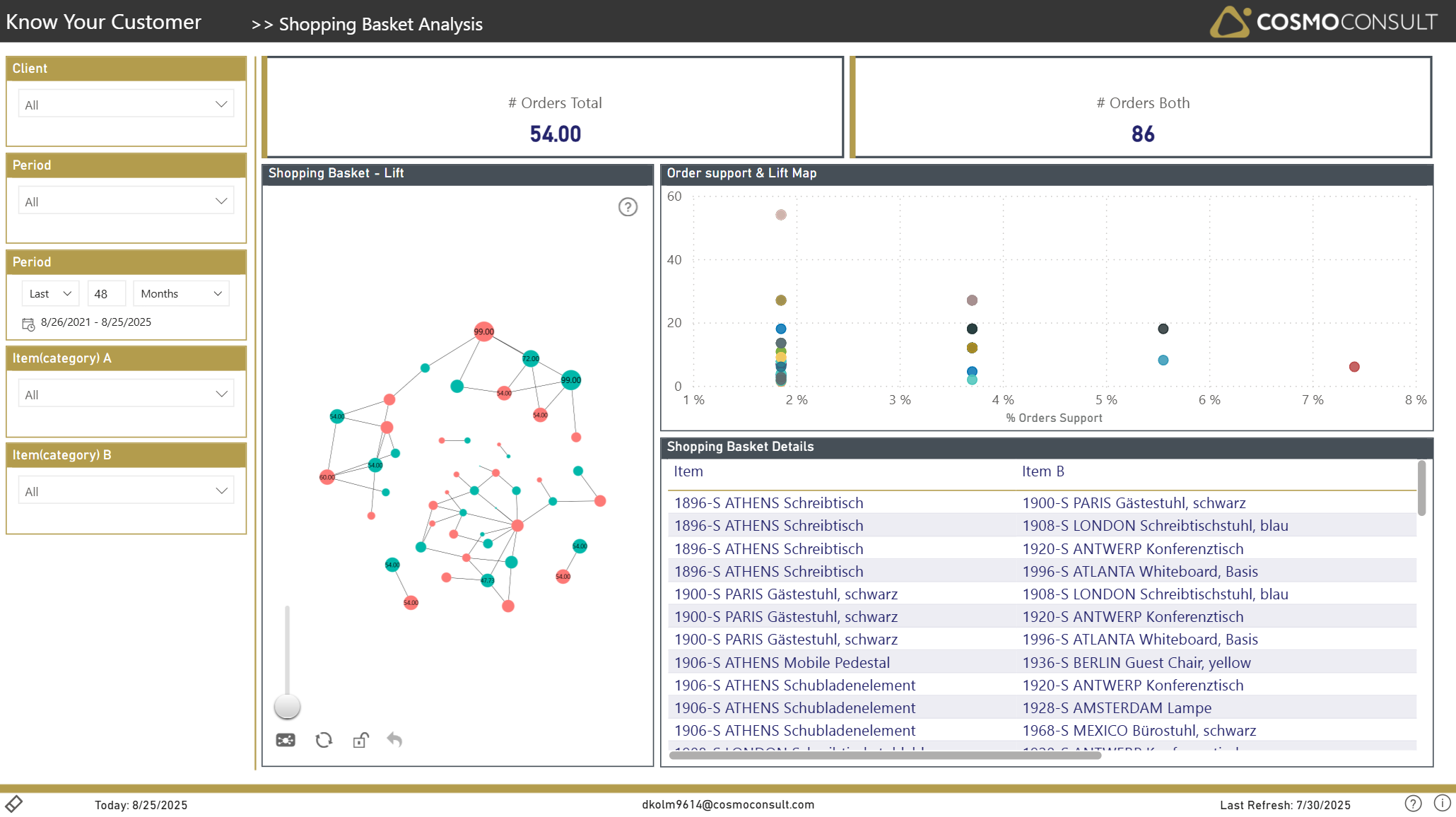Click the Item B column header

pos(1043,471)
